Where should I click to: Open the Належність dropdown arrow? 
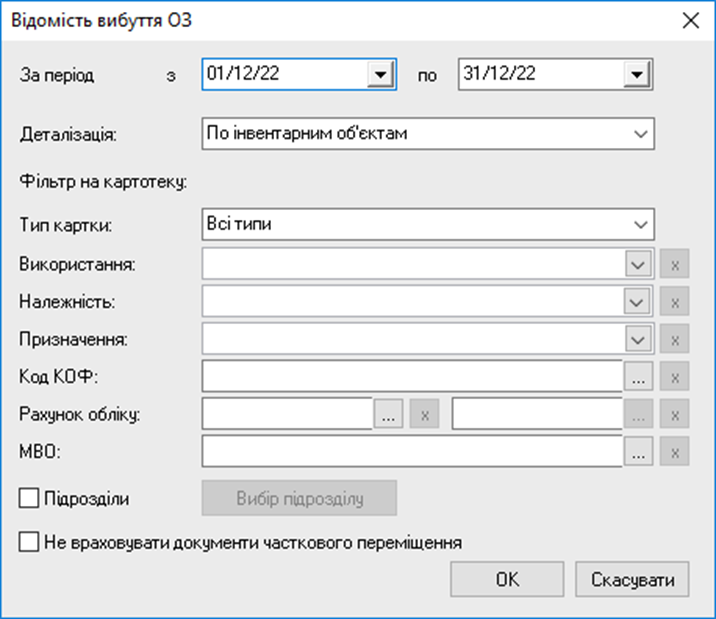pos(637,302)
